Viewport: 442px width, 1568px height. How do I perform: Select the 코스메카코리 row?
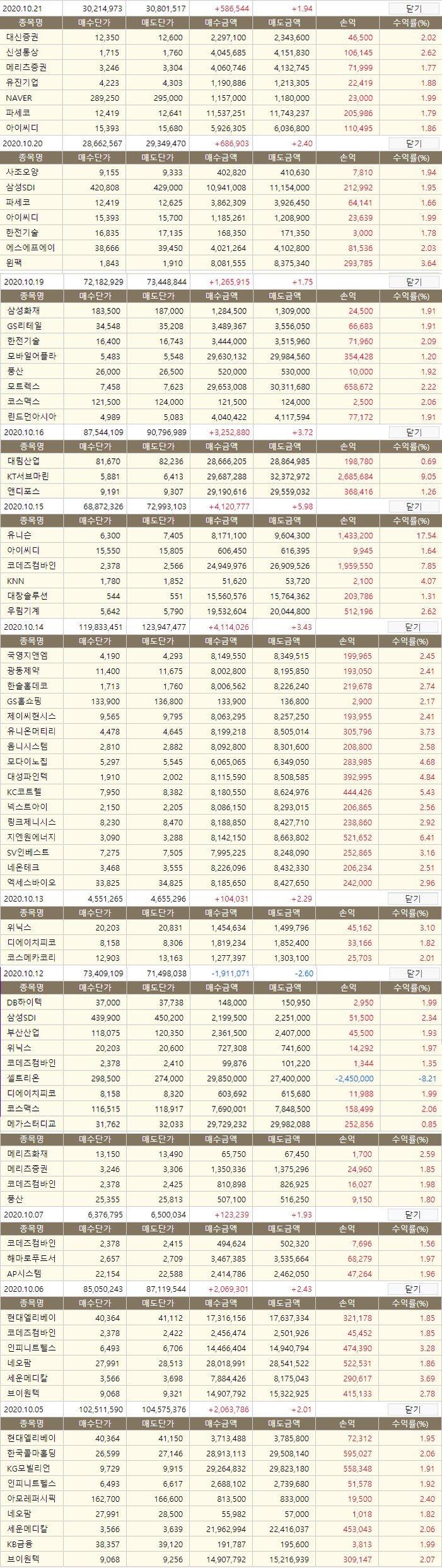[x=221, y=958]
